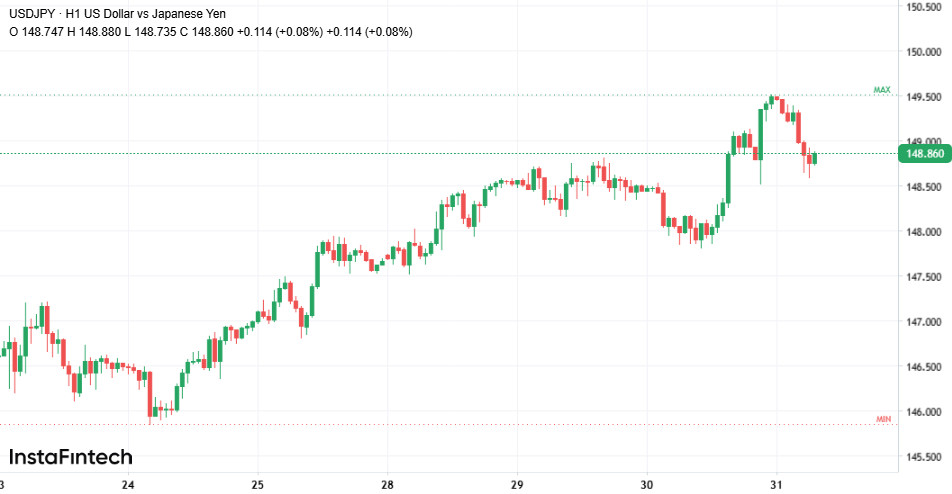Select date 30 on the time axis
952x494 pixels.
tap(647, 485)
